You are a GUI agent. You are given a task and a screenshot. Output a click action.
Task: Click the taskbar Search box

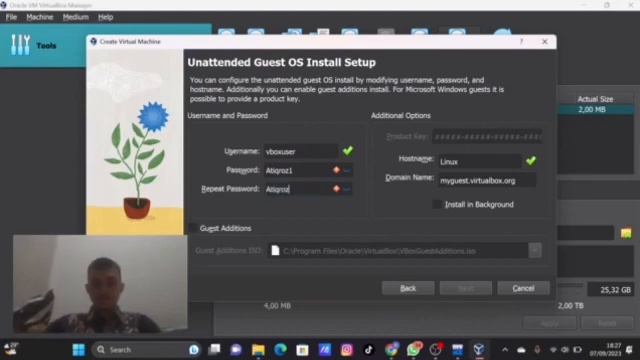pyautogui.click(x=147, y=350)
